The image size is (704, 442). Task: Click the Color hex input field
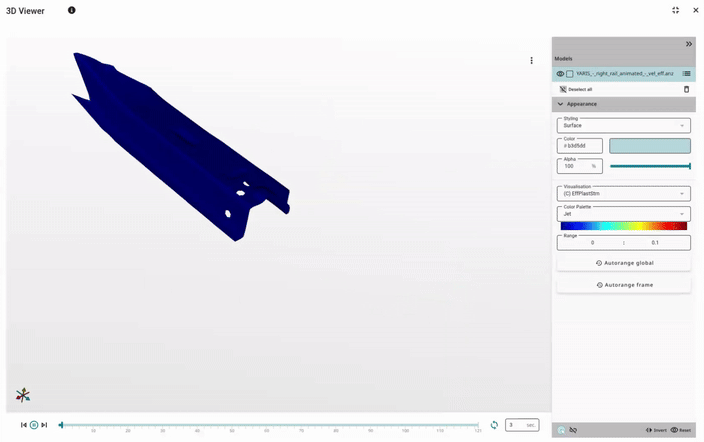pyautogui.click(x=580, y=146)
